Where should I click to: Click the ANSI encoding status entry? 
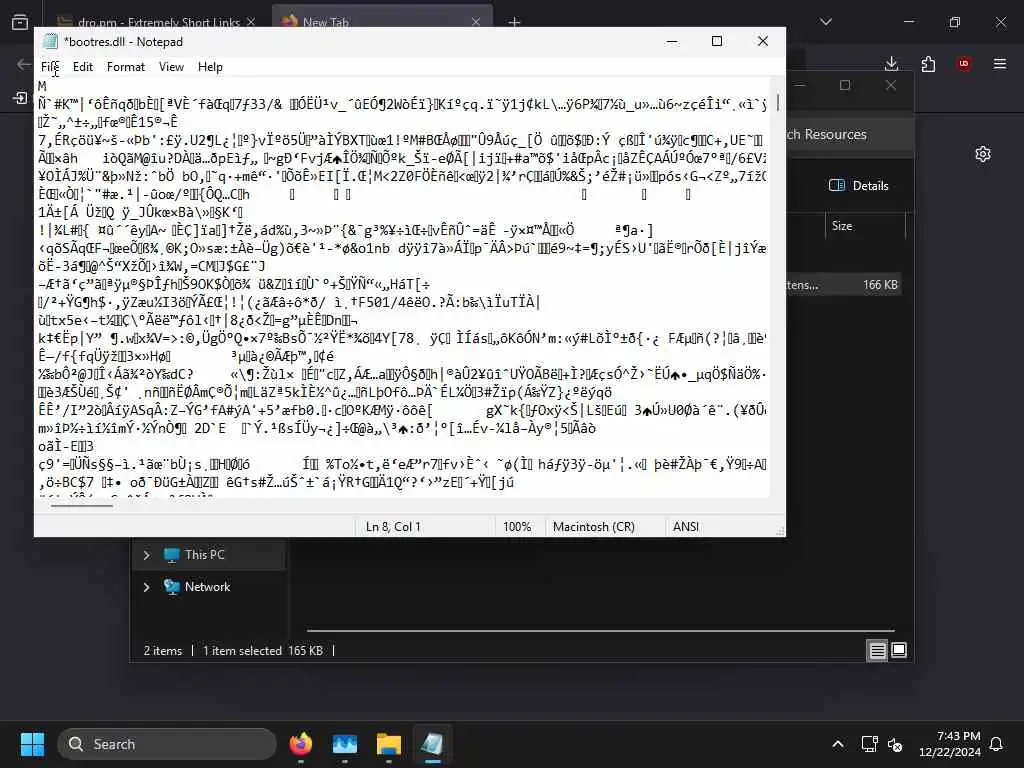(686, 526)
